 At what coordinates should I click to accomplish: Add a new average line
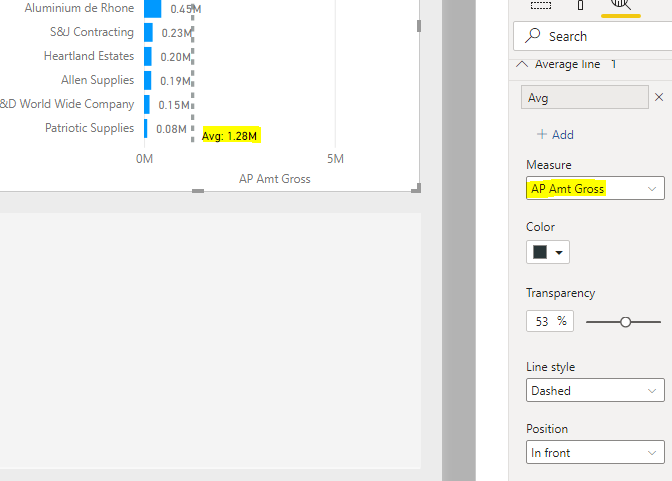[555, 135]
